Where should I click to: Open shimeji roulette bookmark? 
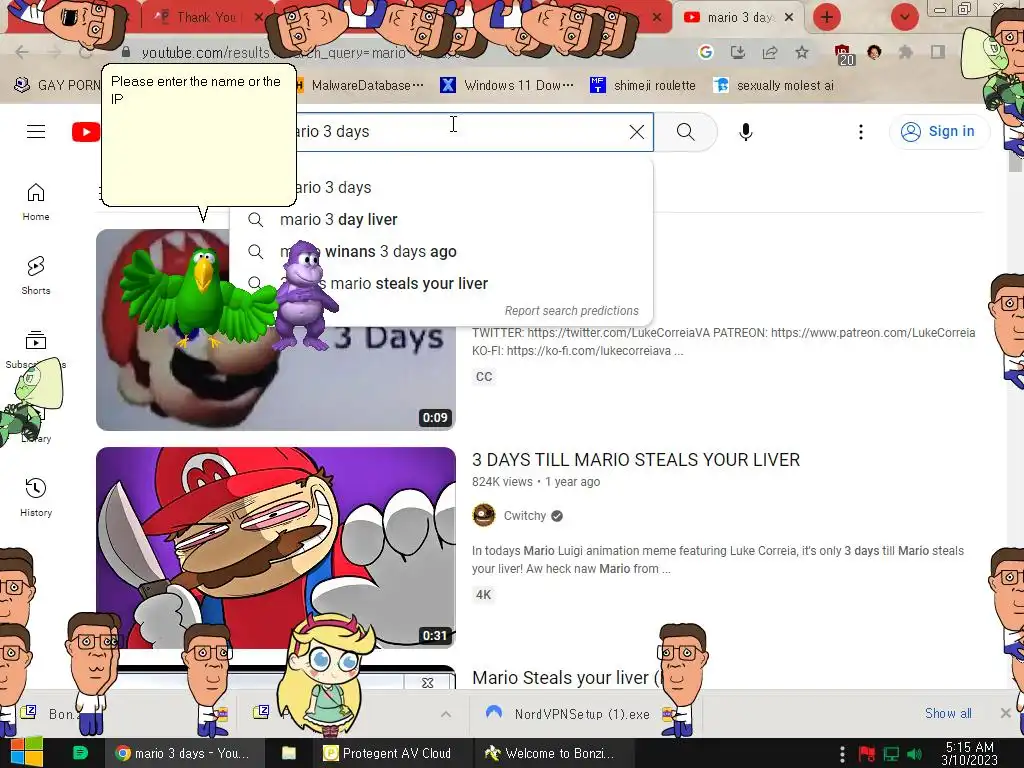643,86
